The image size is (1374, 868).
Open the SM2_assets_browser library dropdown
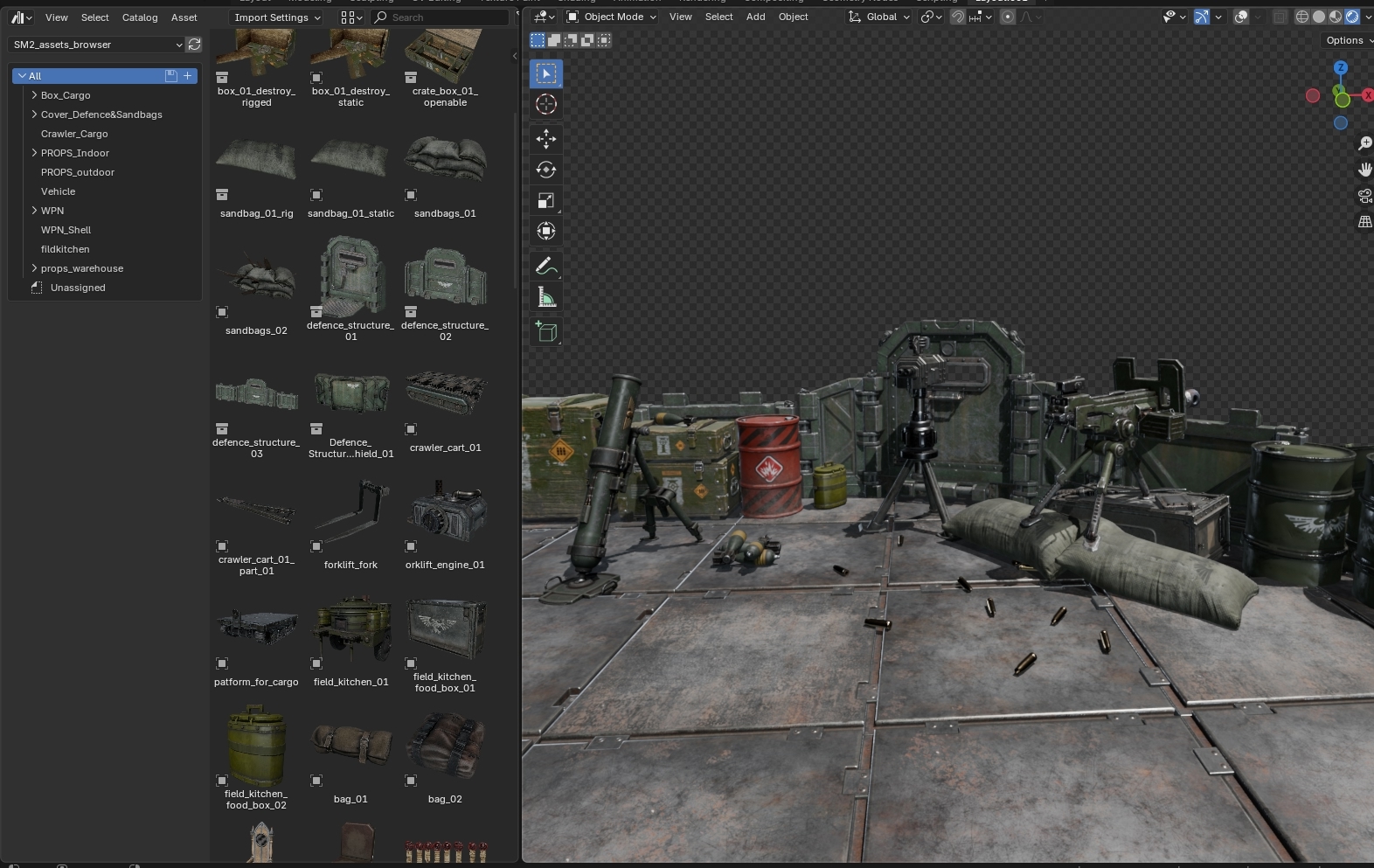coord(95,45)
